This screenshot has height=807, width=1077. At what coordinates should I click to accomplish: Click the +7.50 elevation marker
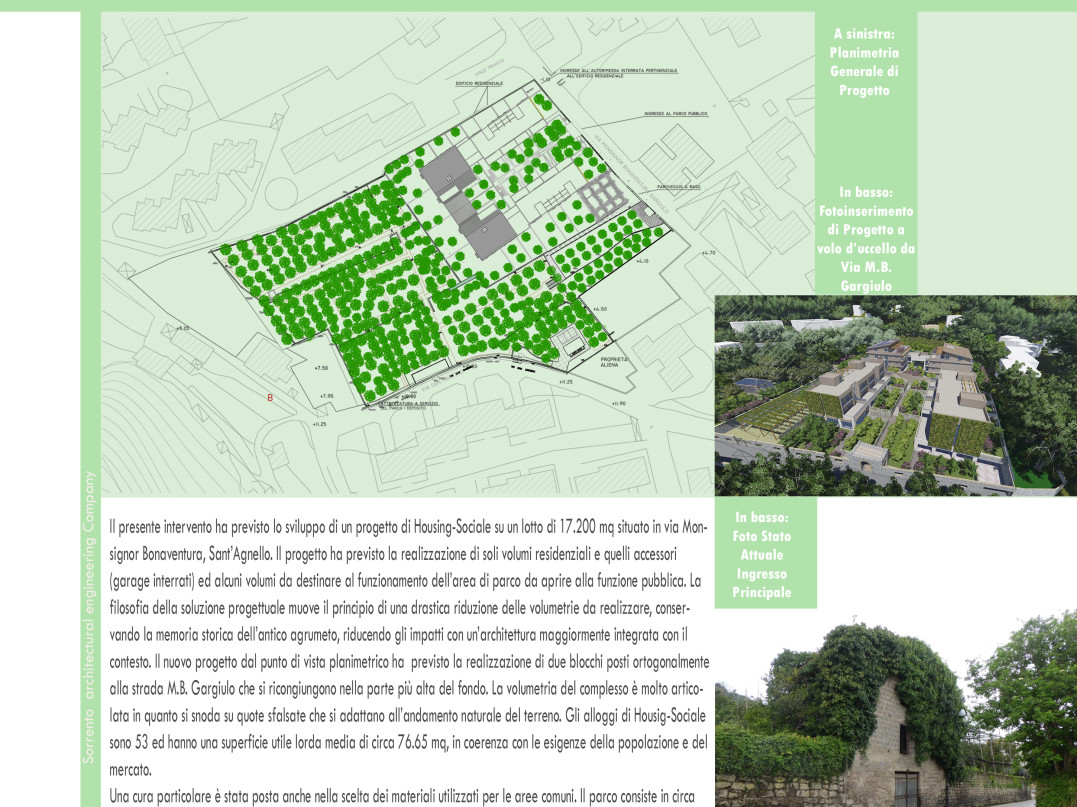pyautogui.click(x=321, y=369)
